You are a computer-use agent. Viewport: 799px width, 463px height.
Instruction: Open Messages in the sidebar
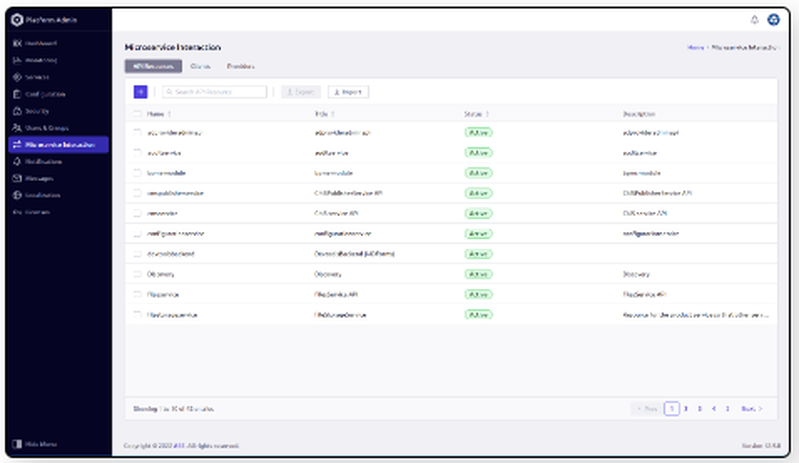tap(39, 178)
